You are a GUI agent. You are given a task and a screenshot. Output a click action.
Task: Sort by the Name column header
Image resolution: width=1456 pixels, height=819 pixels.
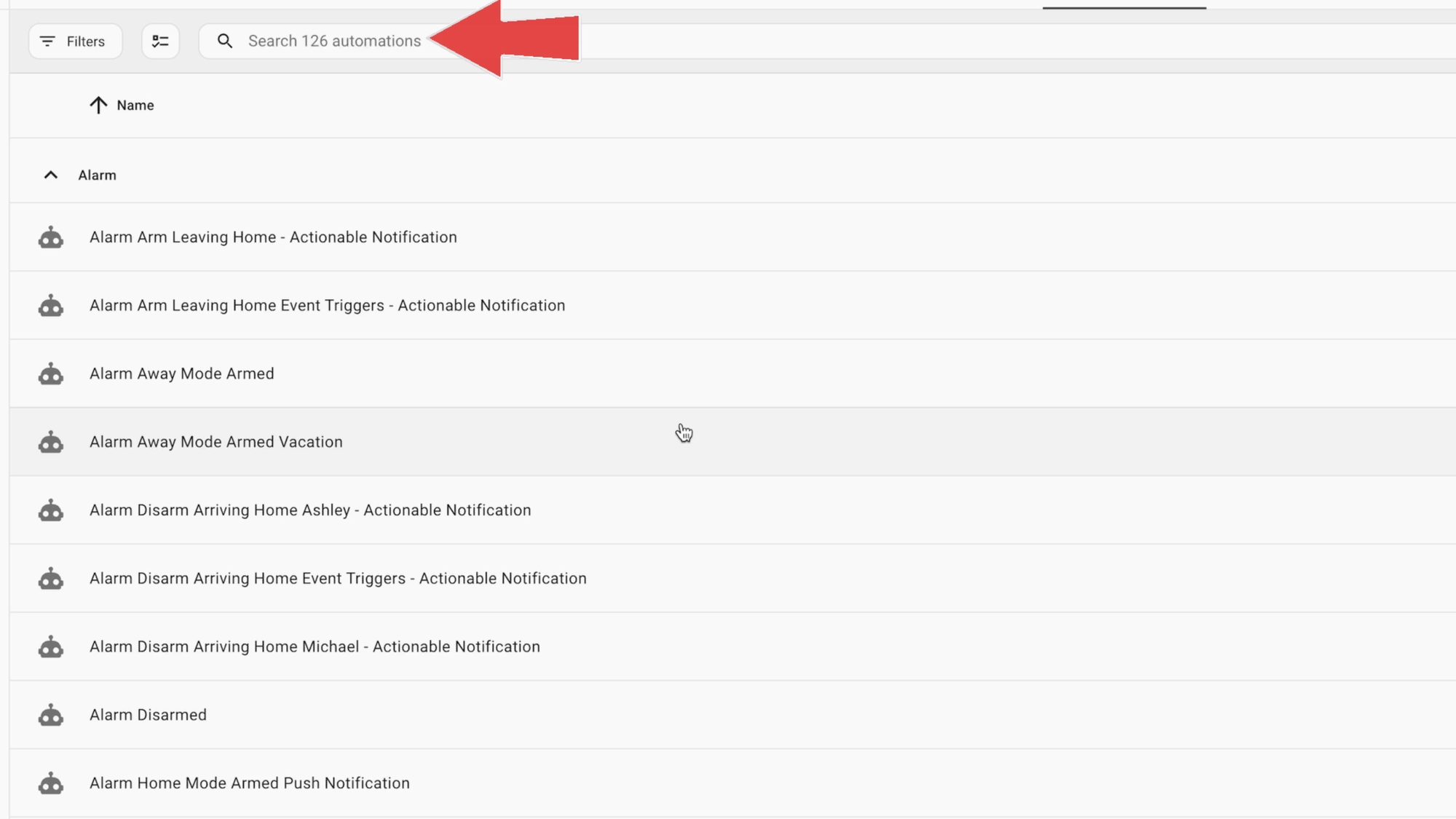click(x=135, y=106)
